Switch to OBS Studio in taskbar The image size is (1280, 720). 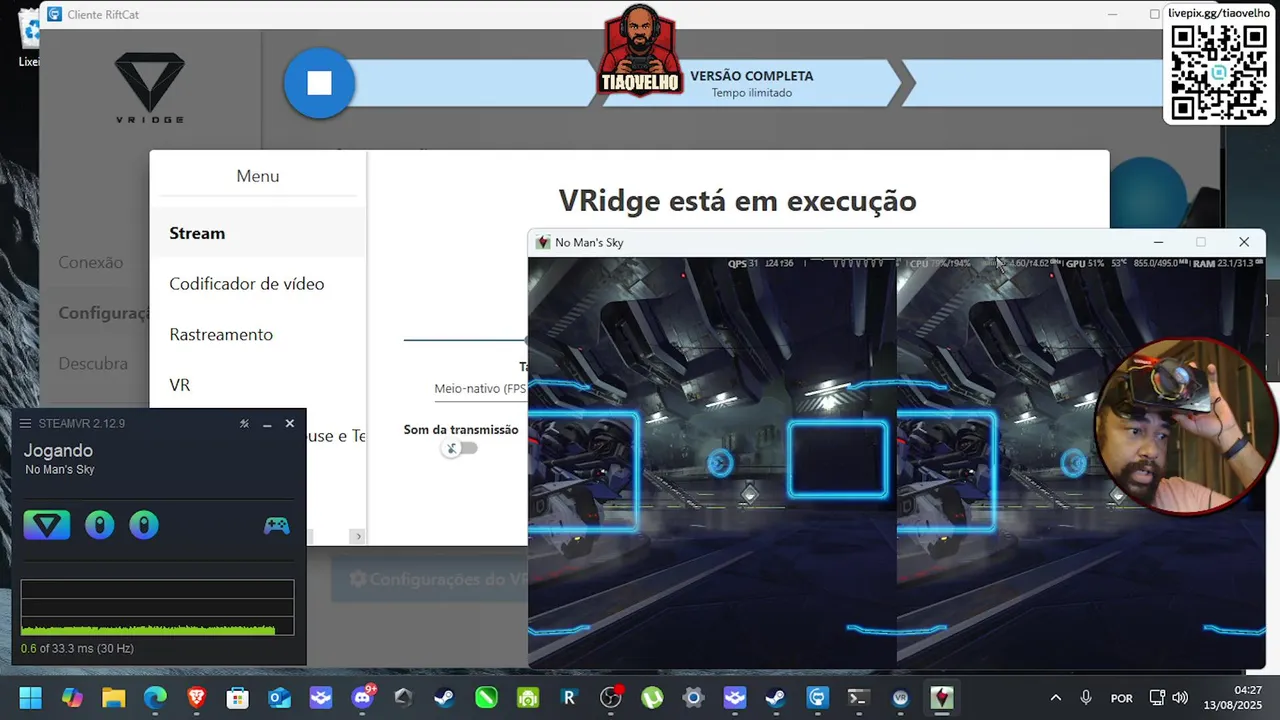tap(611, 698)
